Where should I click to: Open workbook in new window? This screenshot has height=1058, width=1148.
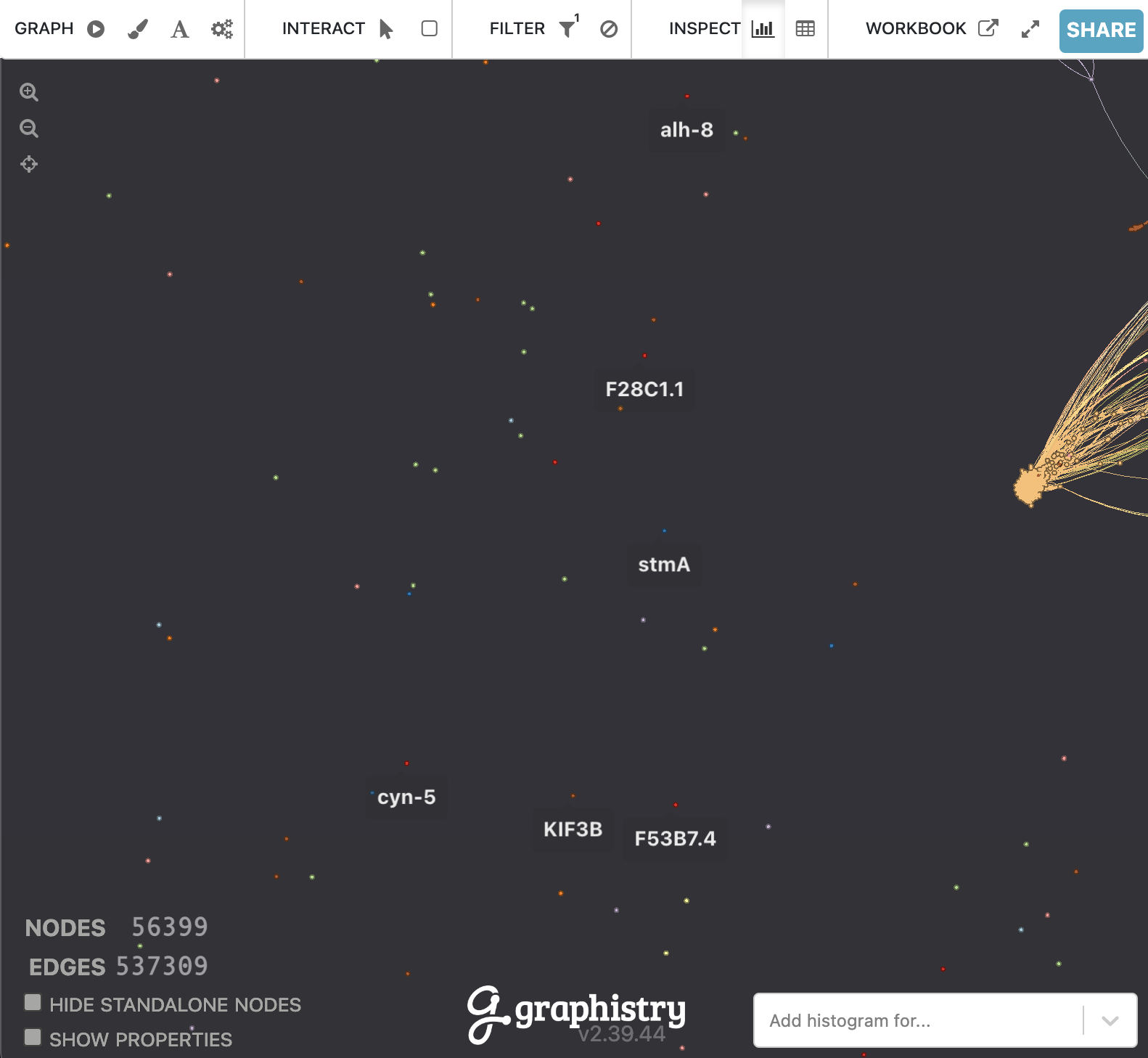[x=988, y=29]
